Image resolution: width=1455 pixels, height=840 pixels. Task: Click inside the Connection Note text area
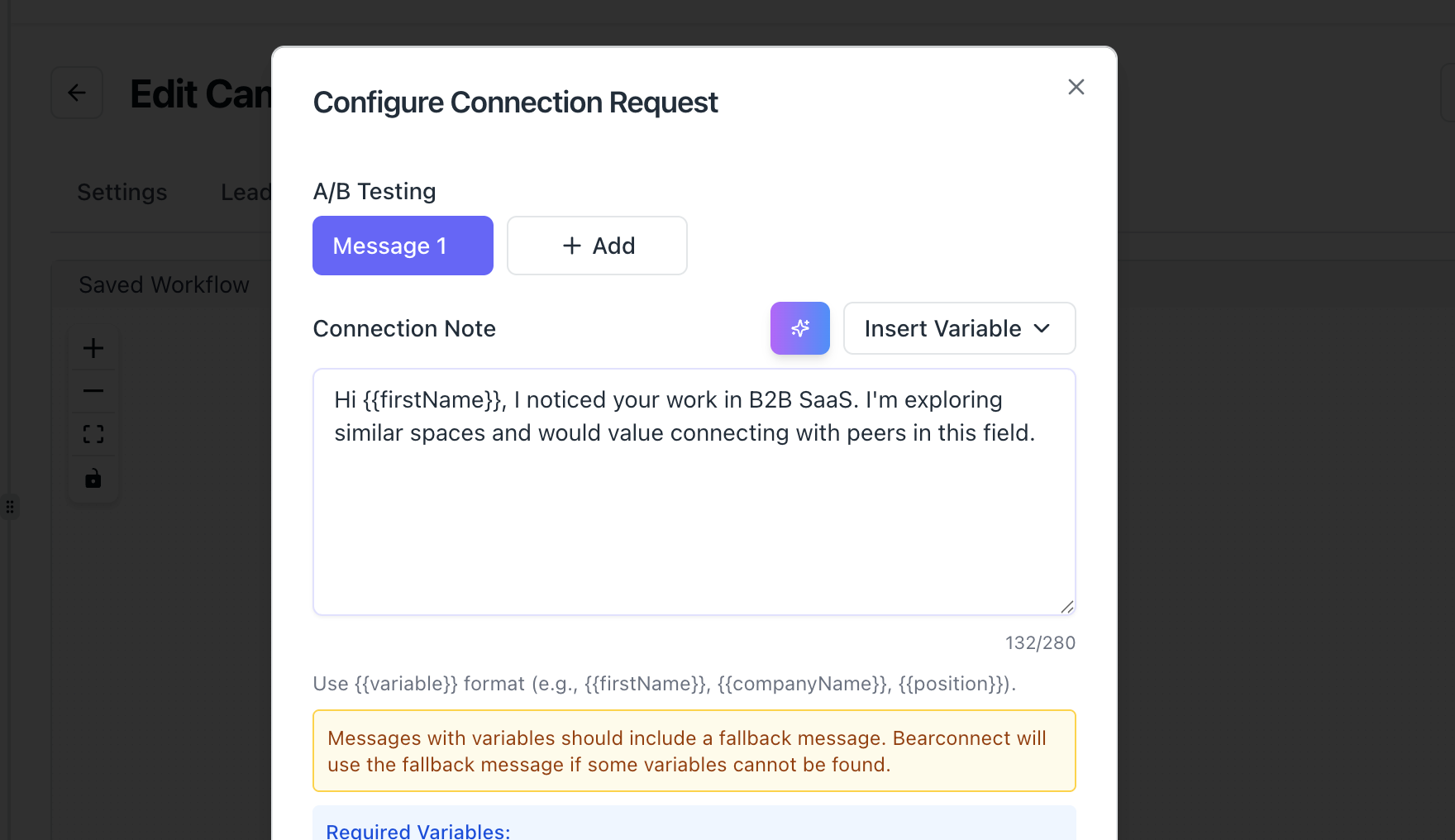[x=693, y=513]
